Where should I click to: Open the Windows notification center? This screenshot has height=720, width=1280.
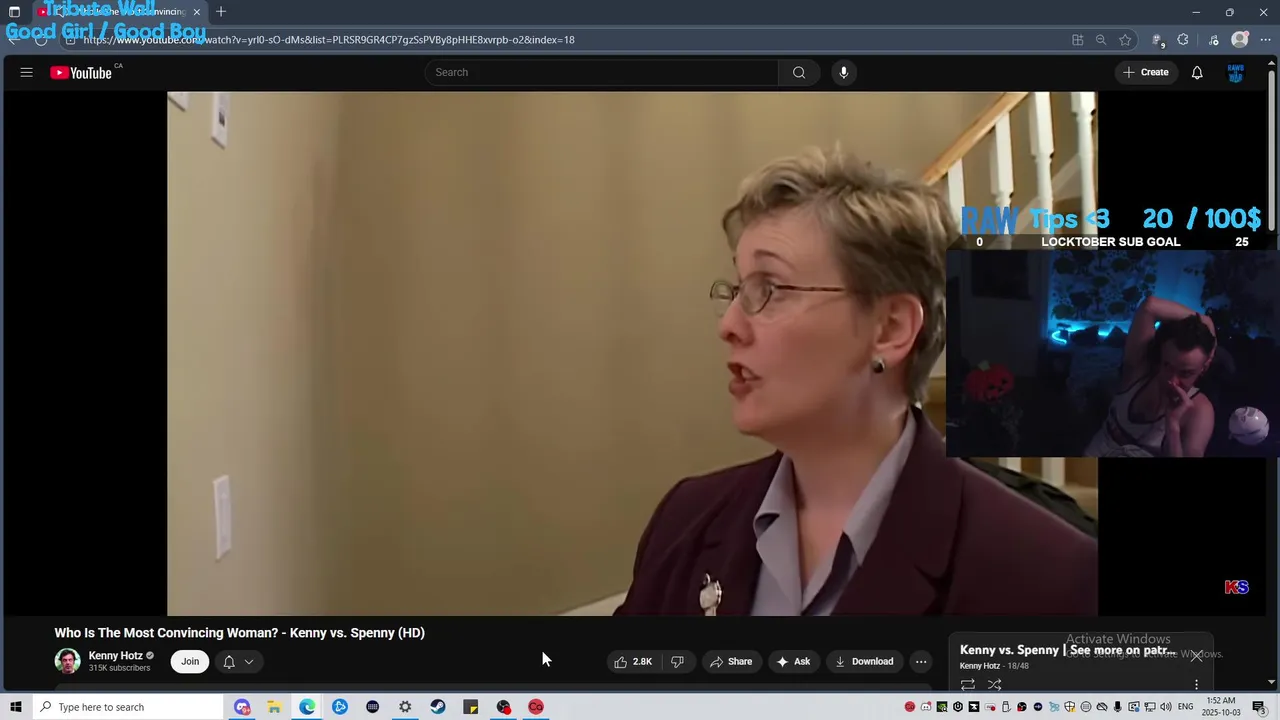[x=1259, y=707]
